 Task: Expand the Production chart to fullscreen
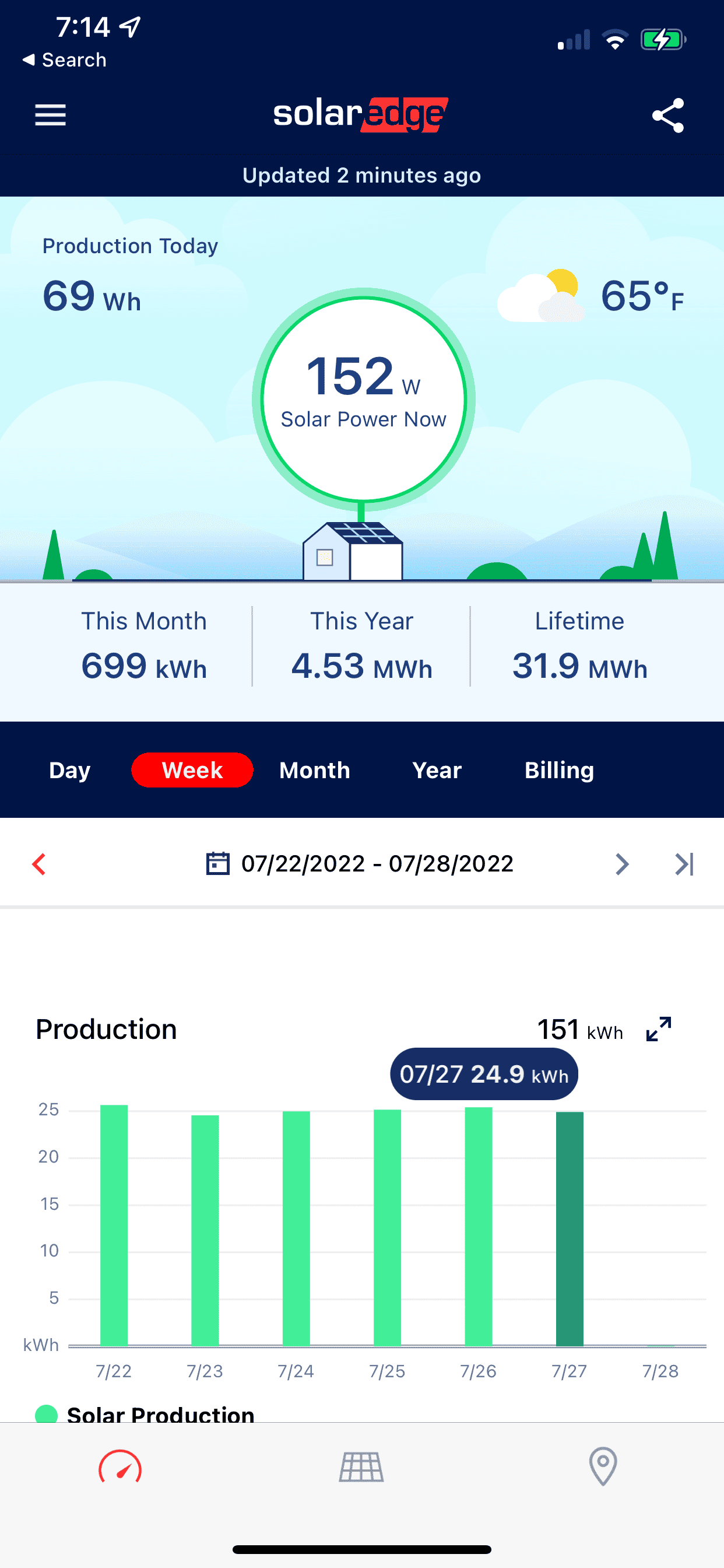(658, 1030)
